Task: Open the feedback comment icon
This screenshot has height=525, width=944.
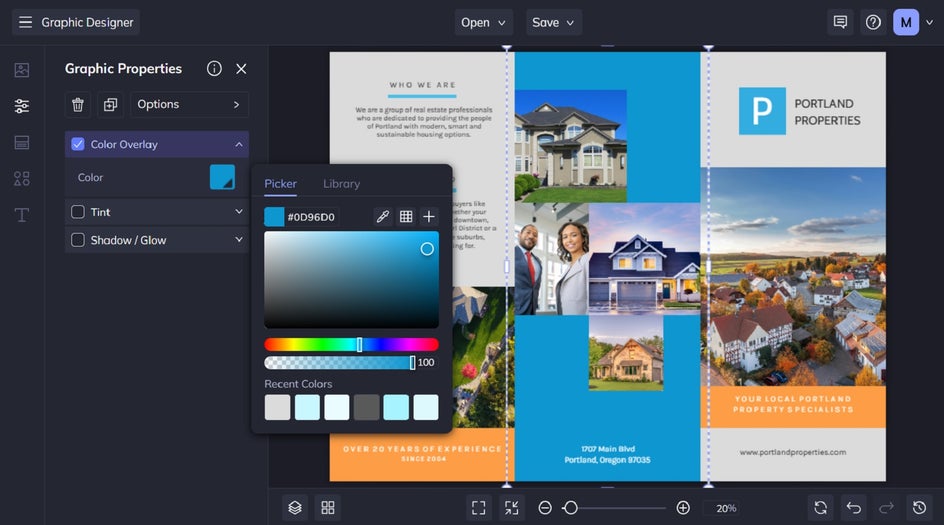Action: (x=840, y=22)
